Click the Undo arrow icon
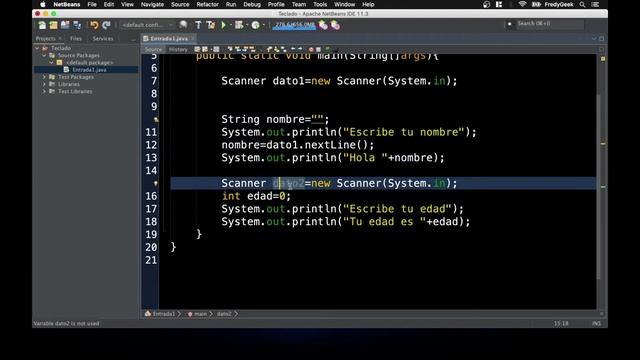640x360 pixels. (x=94, y=25)
